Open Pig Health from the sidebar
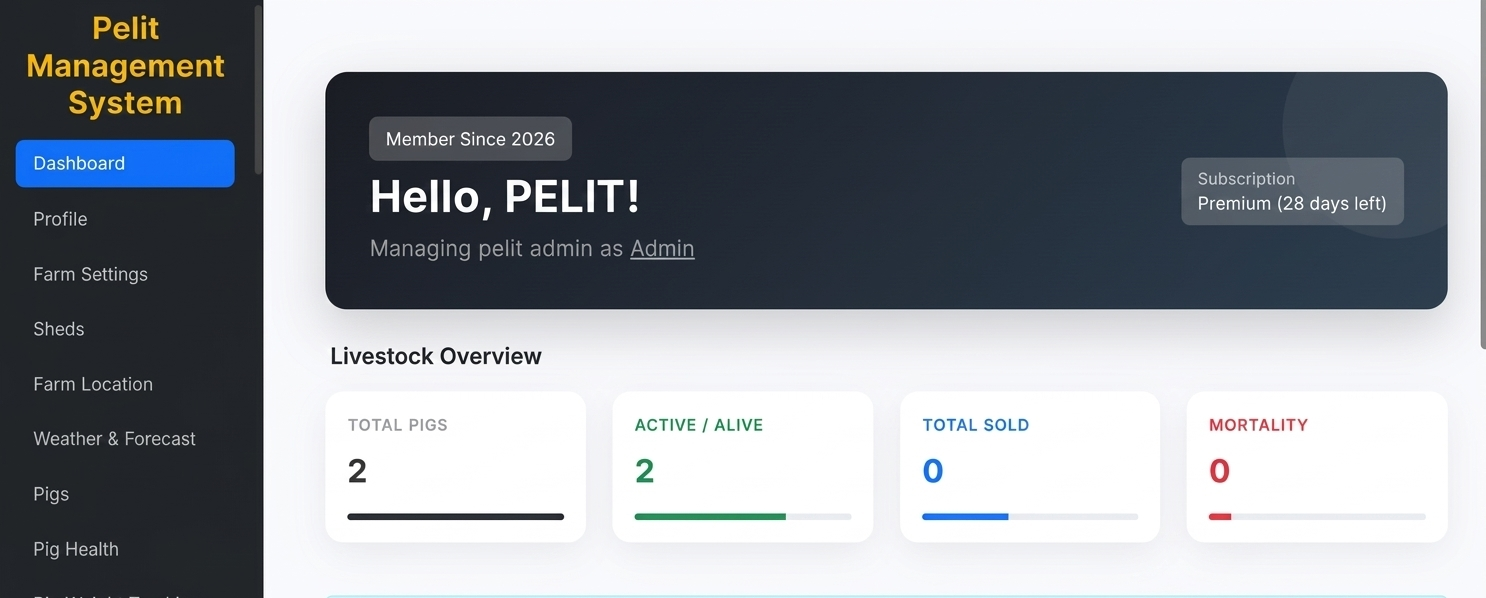Screen dimensions: 1486x598 click(75, 548)
